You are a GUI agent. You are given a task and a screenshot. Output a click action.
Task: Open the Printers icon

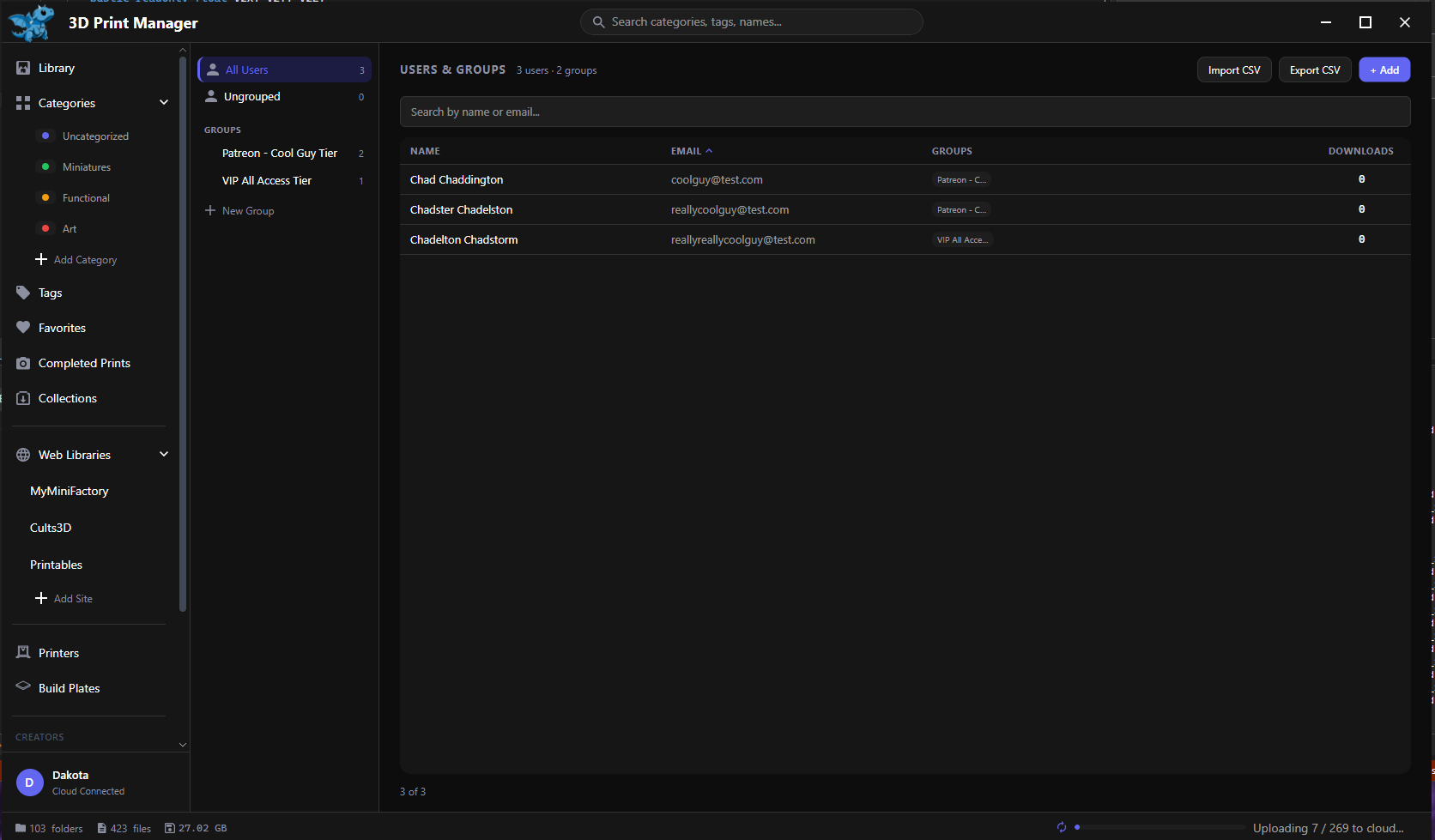coord(23,653)
